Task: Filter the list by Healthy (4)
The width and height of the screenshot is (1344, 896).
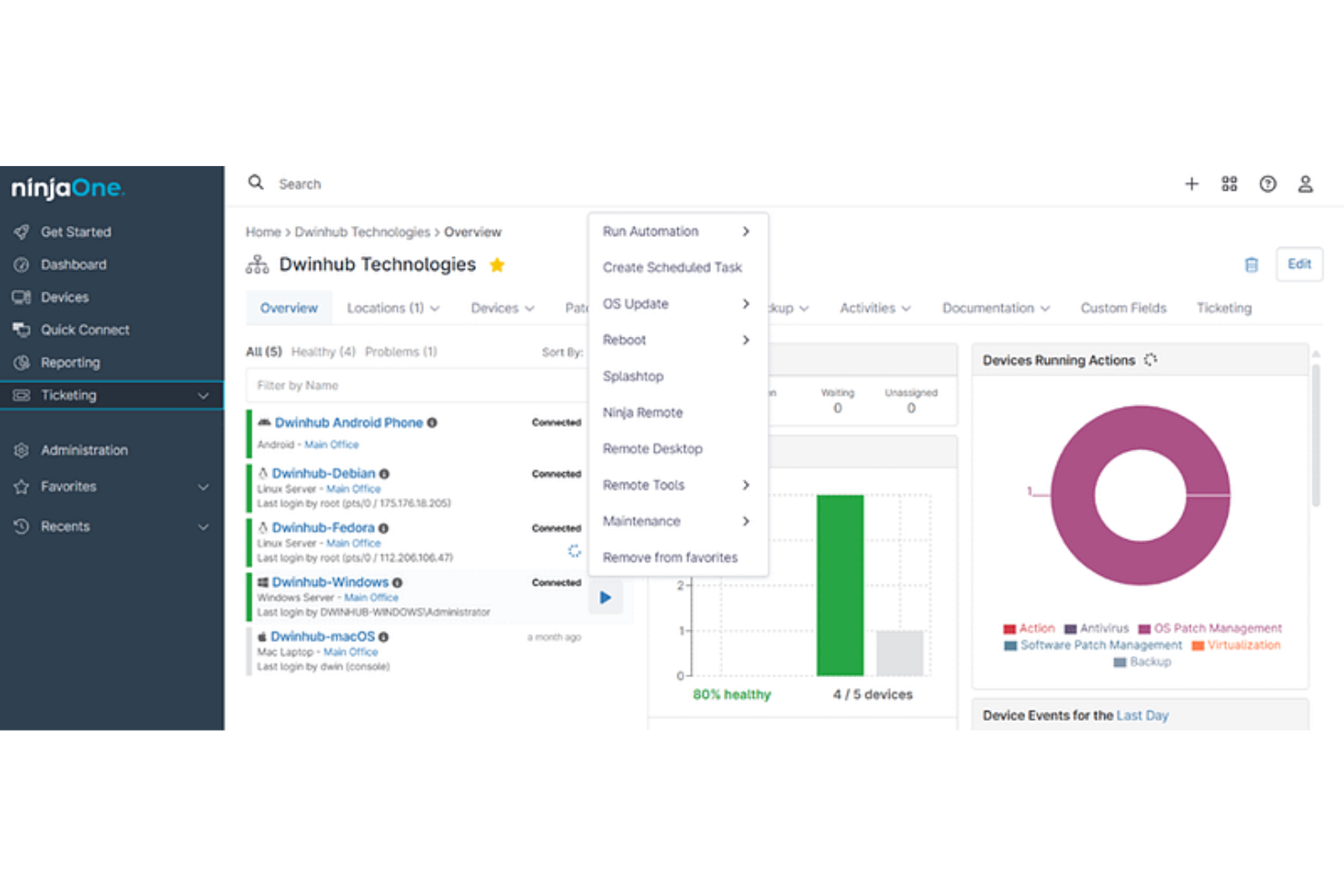Action: [x=323, y=352]
